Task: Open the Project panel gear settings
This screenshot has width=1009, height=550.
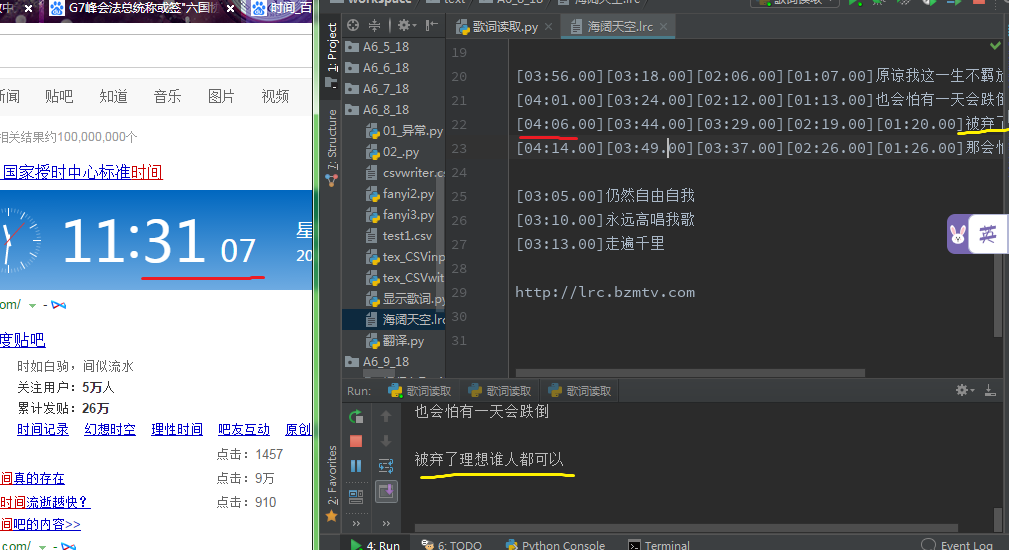Action: [405, 25]
